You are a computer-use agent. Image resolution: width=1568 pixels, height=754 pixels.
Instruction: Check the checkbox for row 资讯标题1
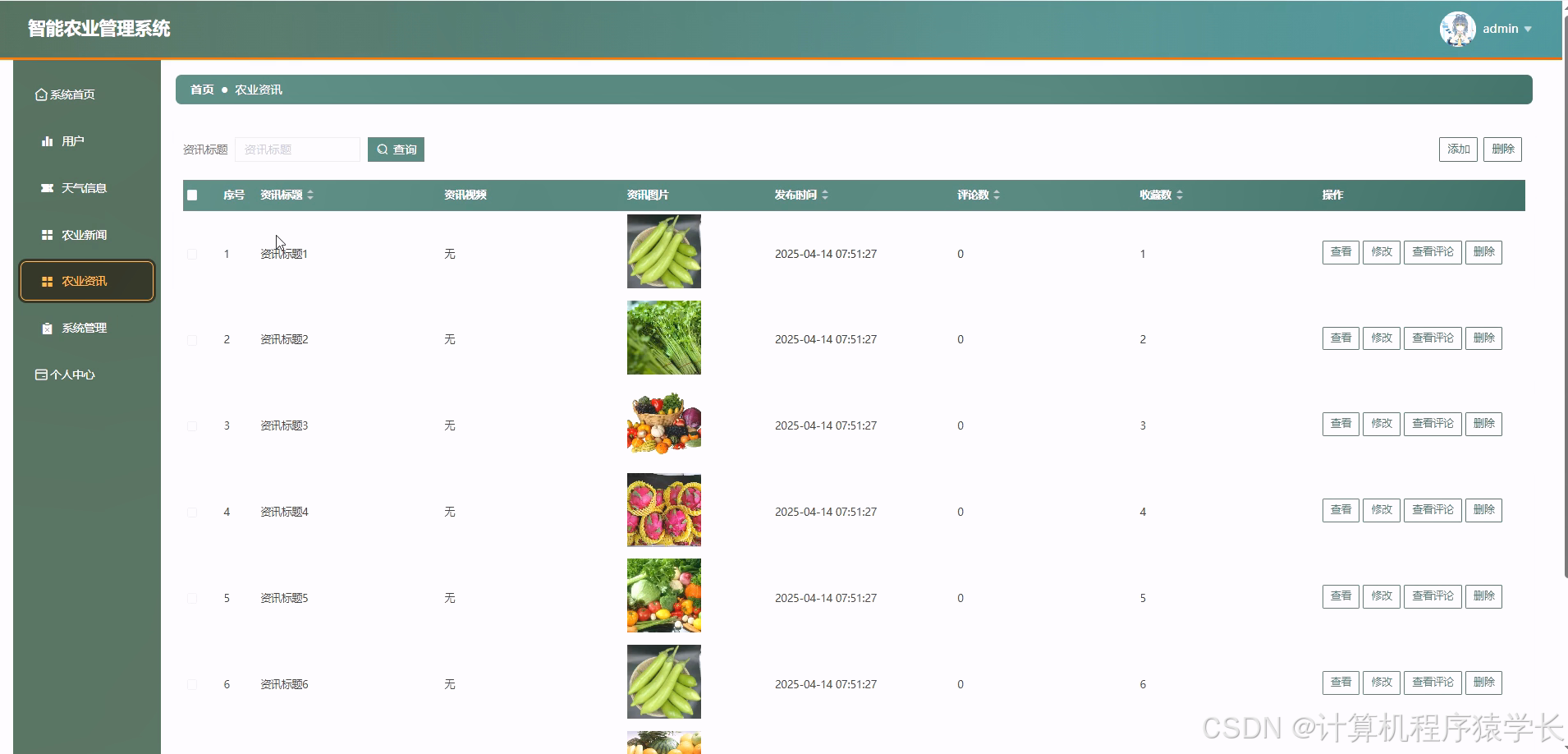coord(192,255)
